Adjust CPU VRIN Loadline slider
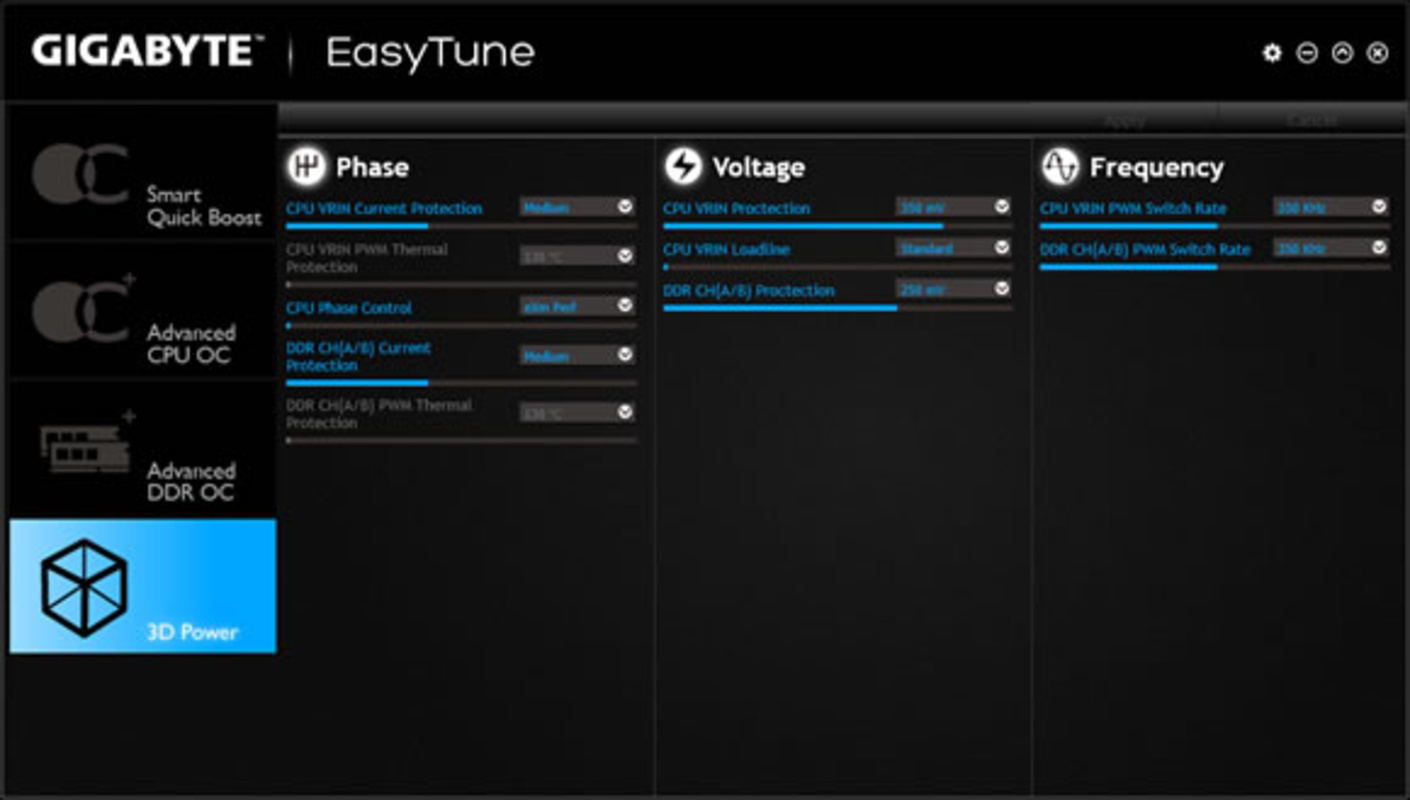 838,267
